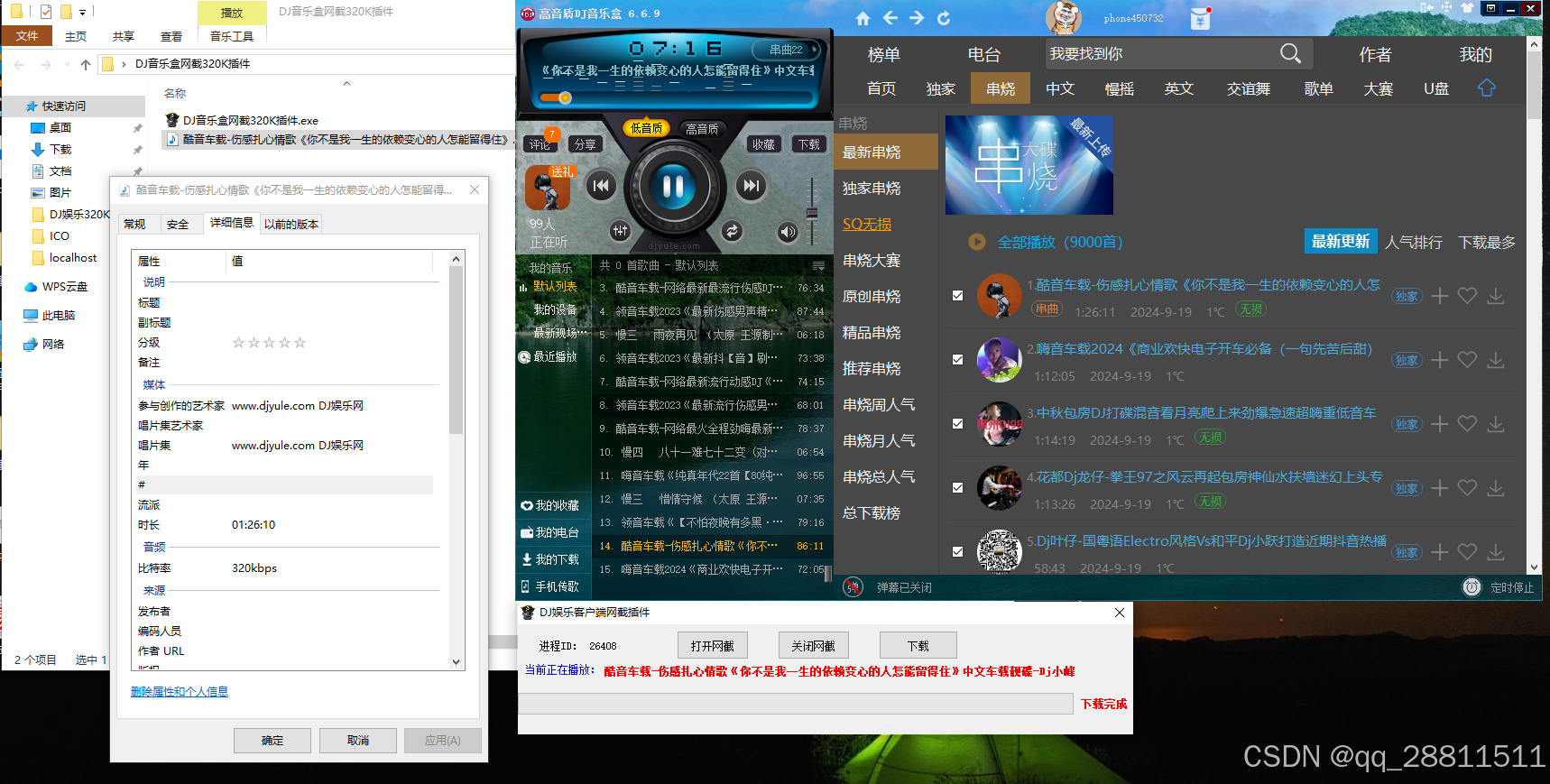This screenshot has height=784, width=1550.
Task: Click the gift avatar 送礼 thumbnail
Action: [547, 188]
